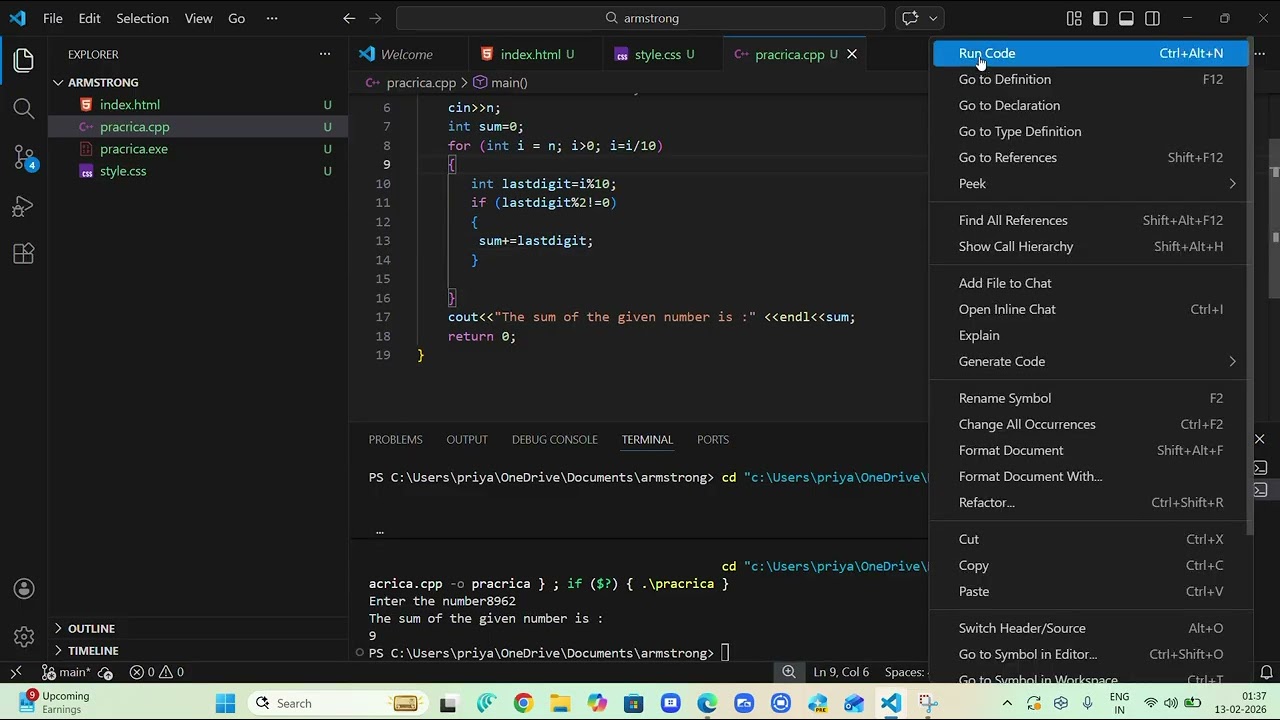Screen dimensions: 1280x720
Task: Open the Manage gear menu
Action: tap(24, 637)
